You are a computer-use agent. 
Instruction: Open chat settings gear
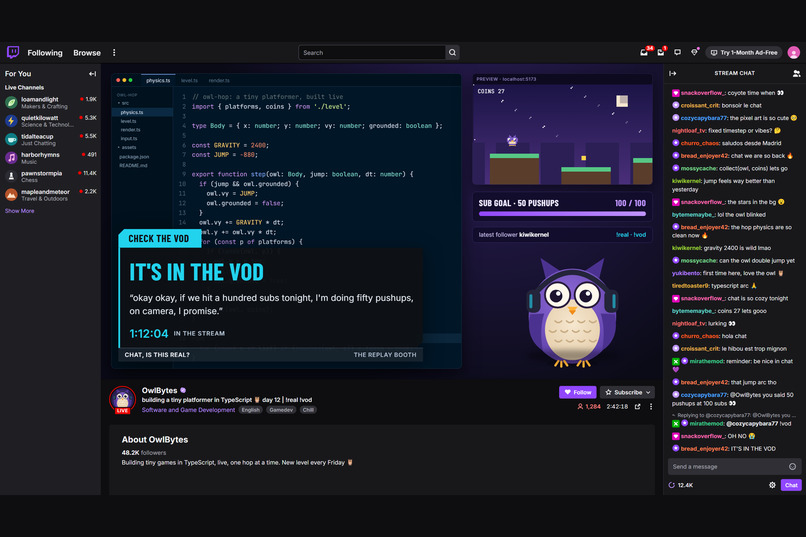(x=772, y=485)
